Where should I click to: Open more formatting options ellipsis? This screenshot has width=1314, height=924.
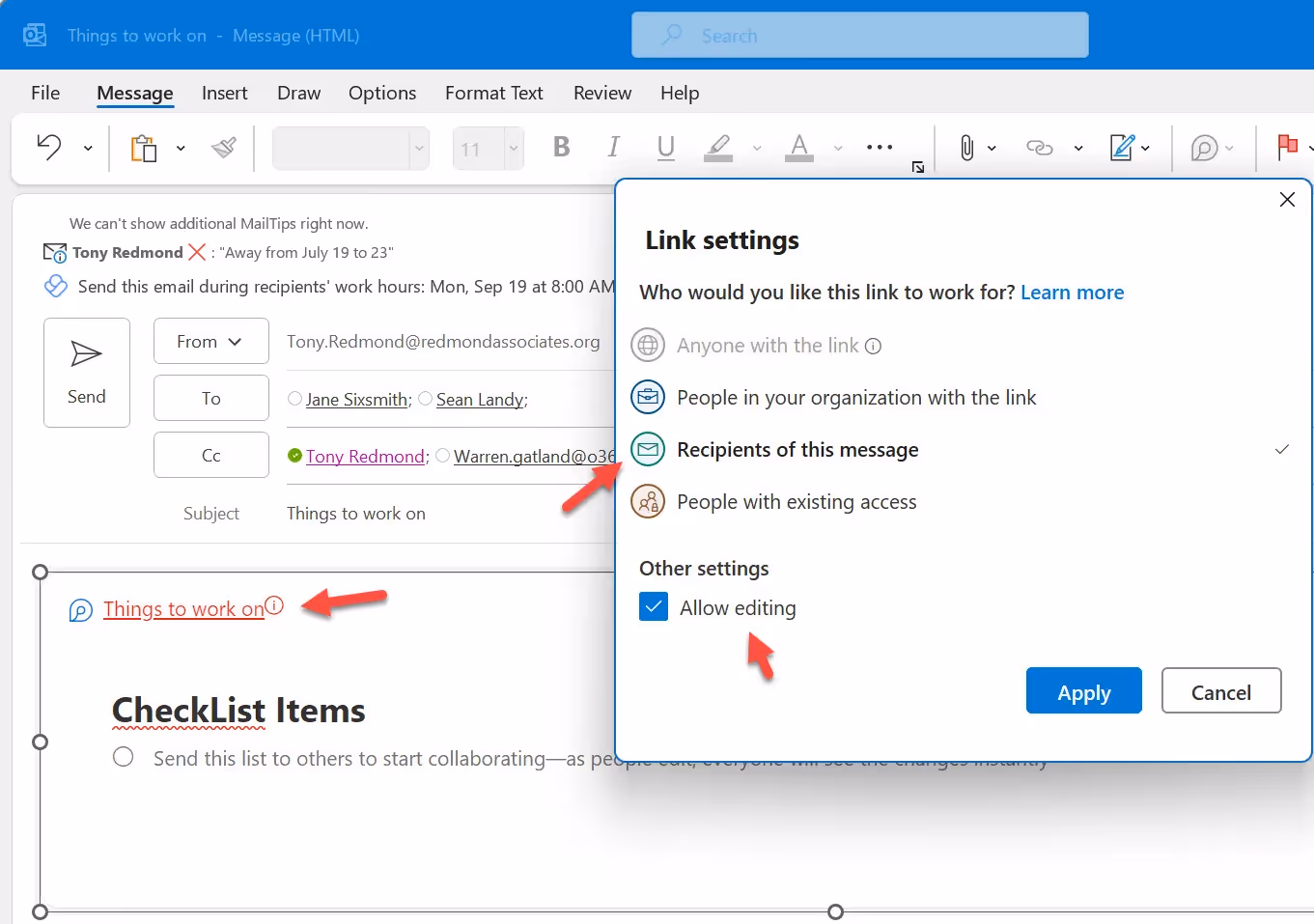(880, 148)
